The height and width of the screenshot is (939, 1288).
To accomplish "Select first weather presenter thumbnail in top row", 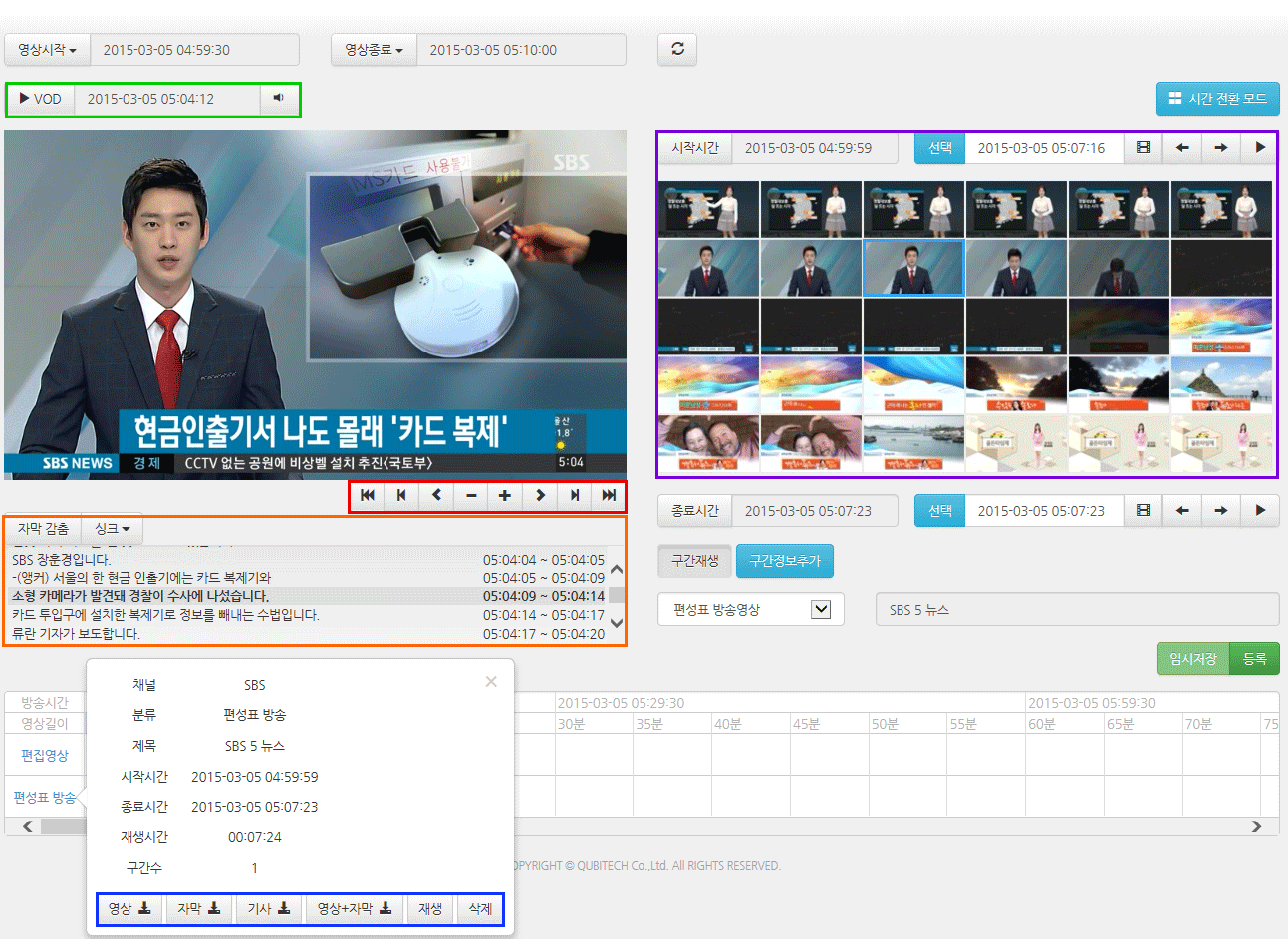I will pos(708,209).
